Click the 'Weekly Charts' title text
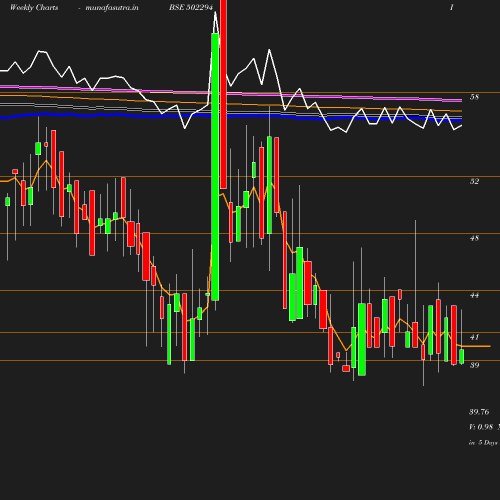Viewport: 500px width, 500px height. [34, 8]
